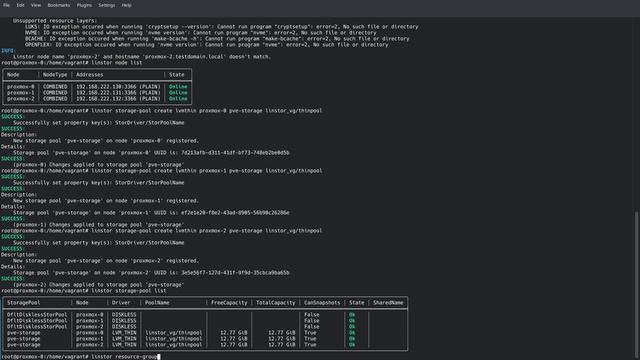The image size is (640, 360).
Task: Click DISKLESS driver in the proxmox-2 row
Action: pos(124,327)
